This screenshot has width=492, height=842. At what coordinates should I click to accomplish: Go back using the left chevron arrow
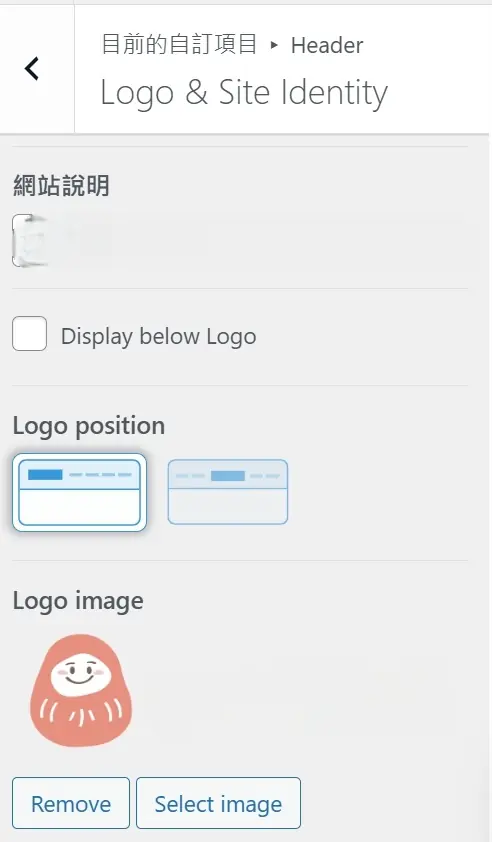pyautogui.click(x=32, y=69)
